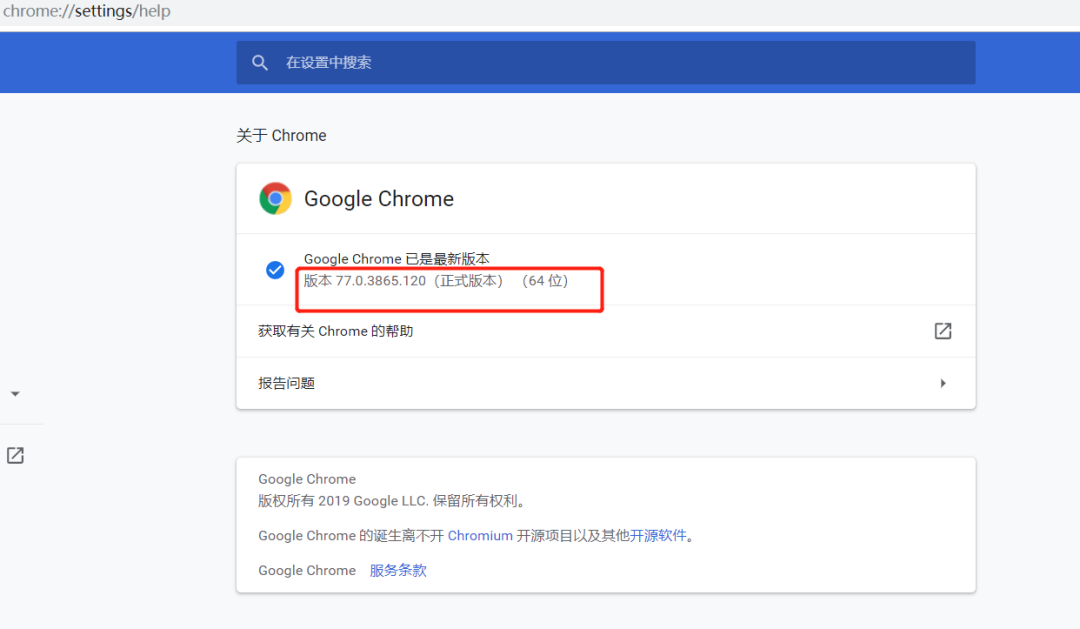This screenshot has width=1080, height=629.
Task: Click the search magnifier icon
Action: [260, 63]
